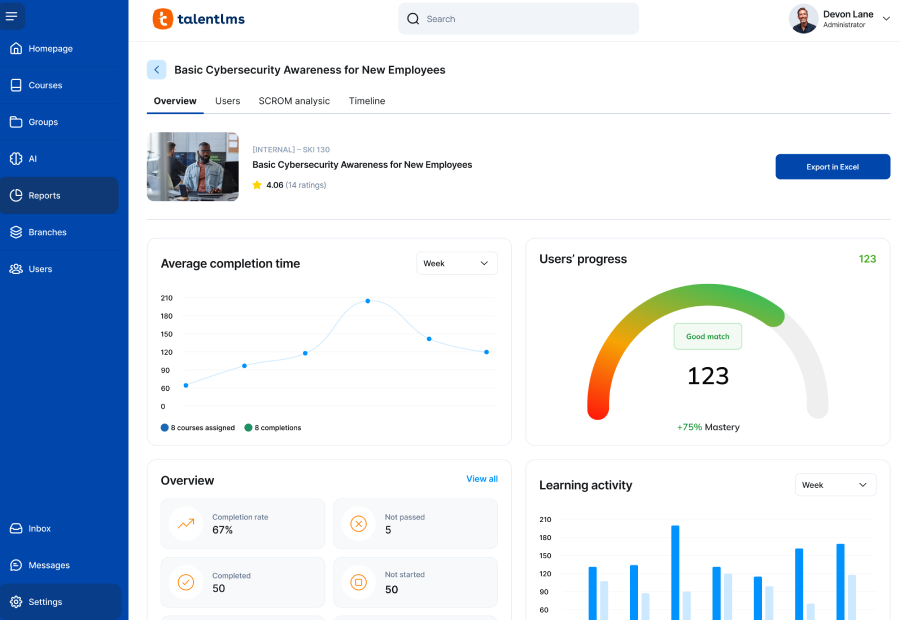Image resolution: width=900 pixels, height=620 pixels.
Task: Click the Not started square circle icon
Action: pos(359,582)
